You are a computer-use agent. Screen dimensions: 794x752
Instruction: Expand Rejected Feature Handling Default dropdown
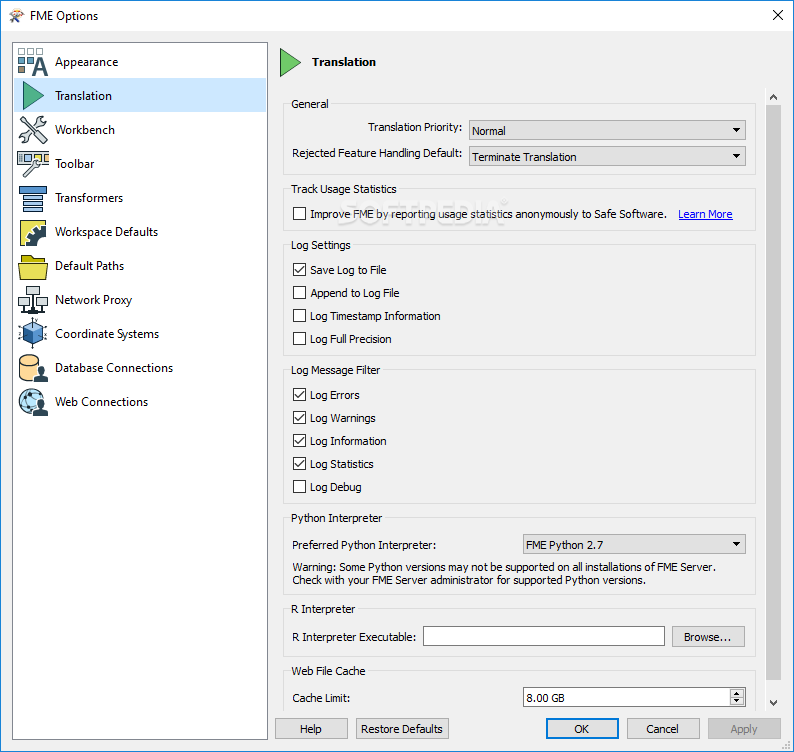pyautogui.click(x=607, y=156)
